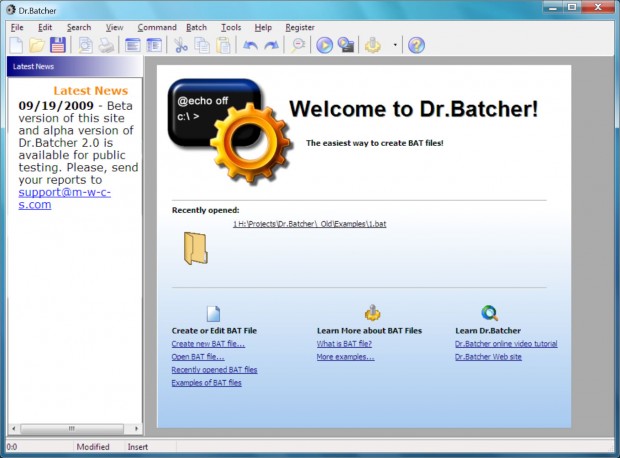Viewport: 620px width, 458px height.
Task: Open dropdown arrow beside wizard icon
Action: click(x=395, y=45)
